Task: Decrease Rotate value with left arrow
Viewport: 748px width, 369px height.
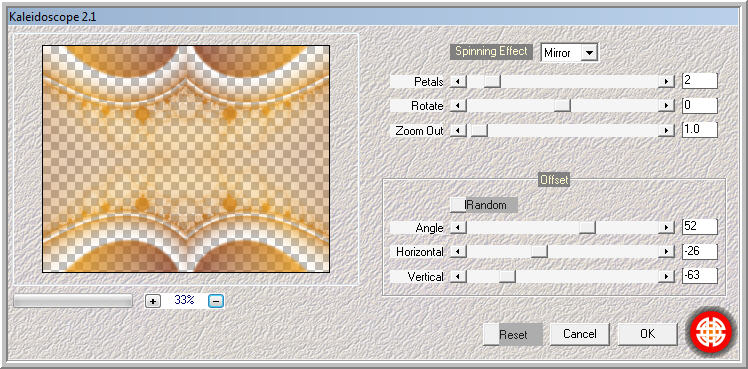Action: click(458, 105)
